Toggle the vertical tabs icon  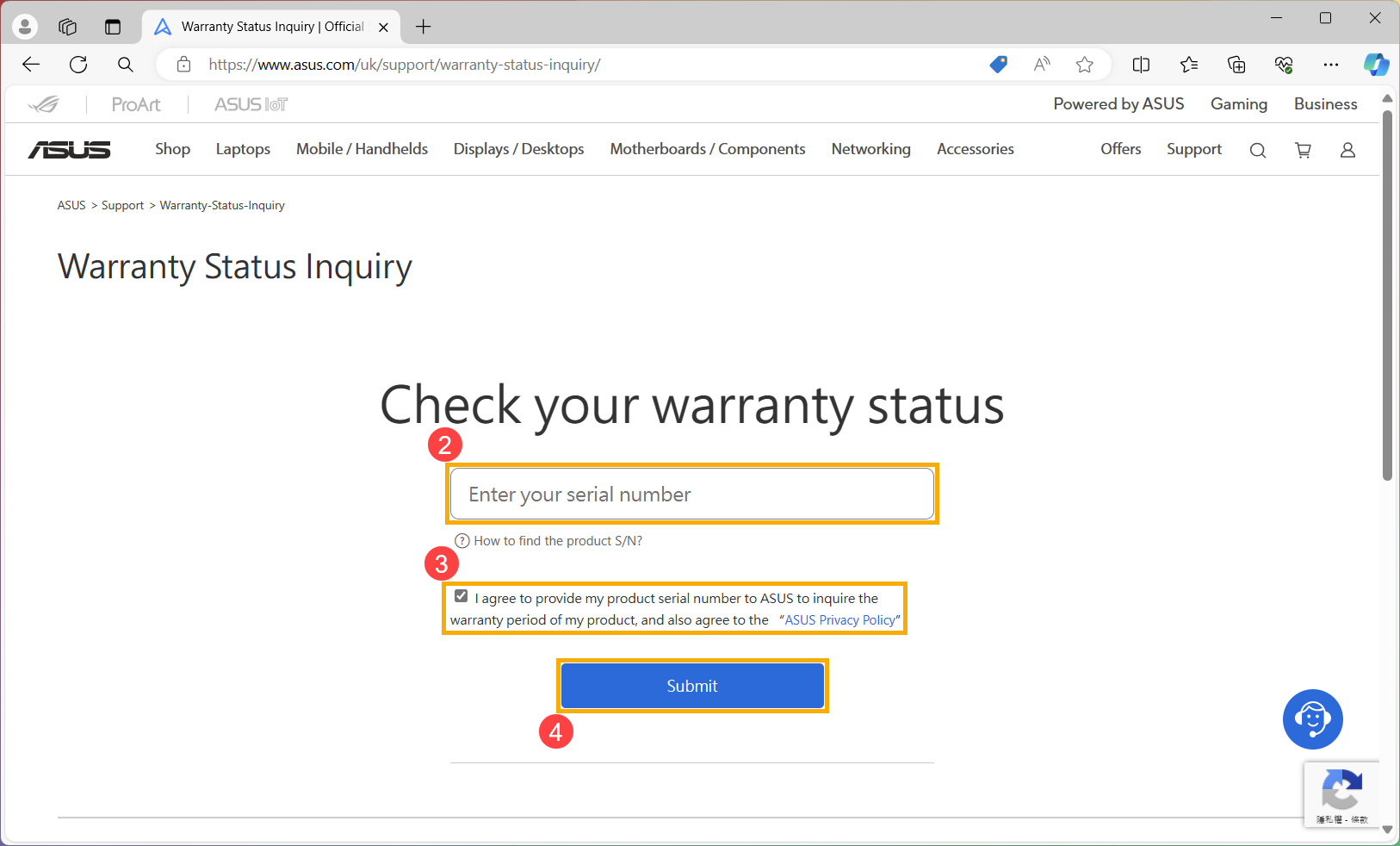point(113,27)
